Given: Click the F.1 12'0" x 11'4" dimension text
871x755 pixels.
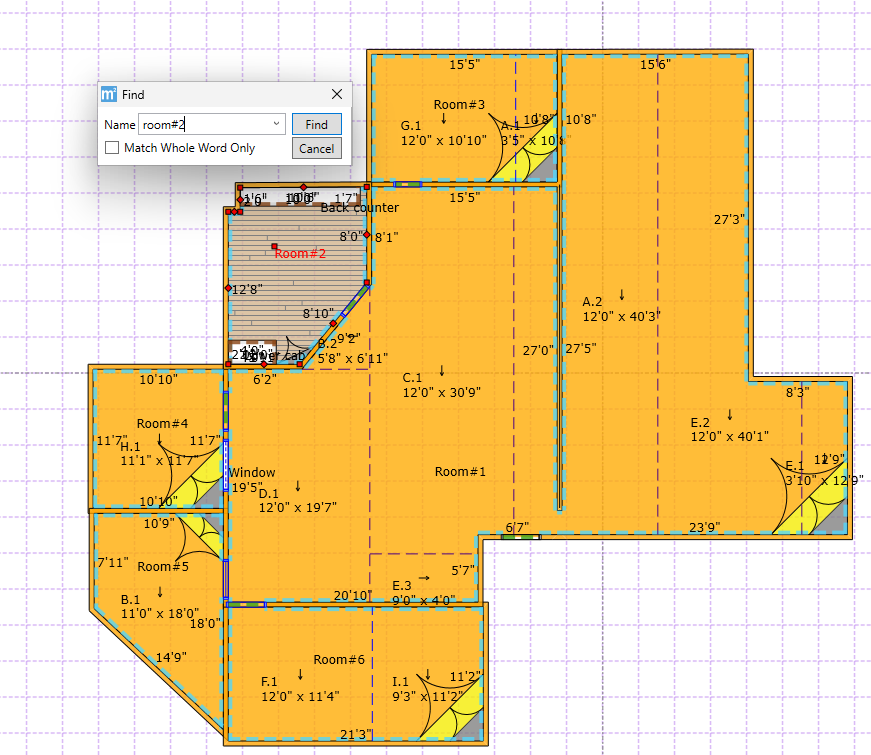Looking at the screenshot, I should click(x=300, y=689).
